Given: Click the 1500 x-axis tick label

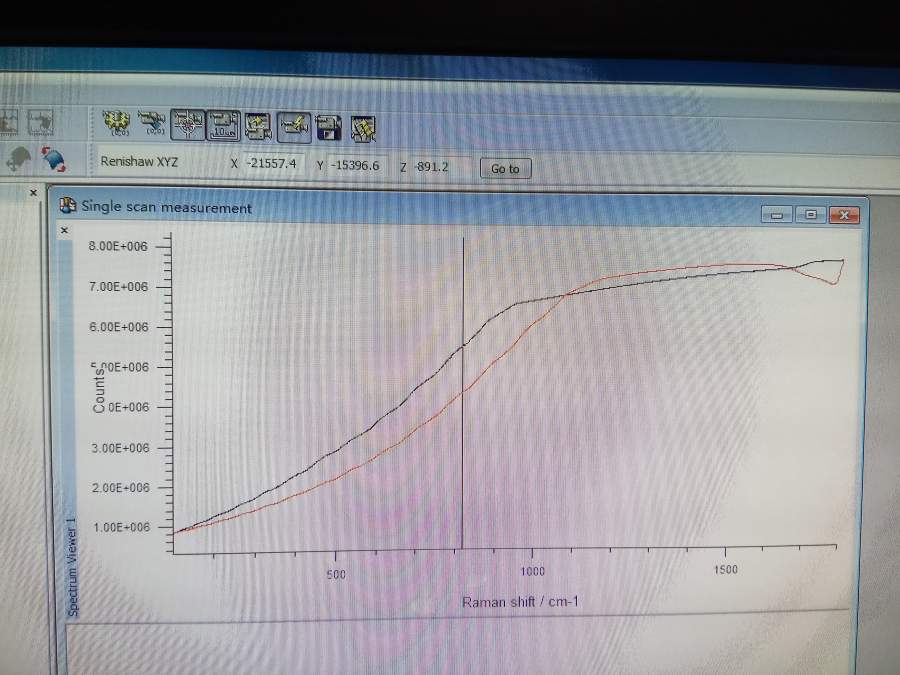Looking at the screenshot, I should 726,569.
